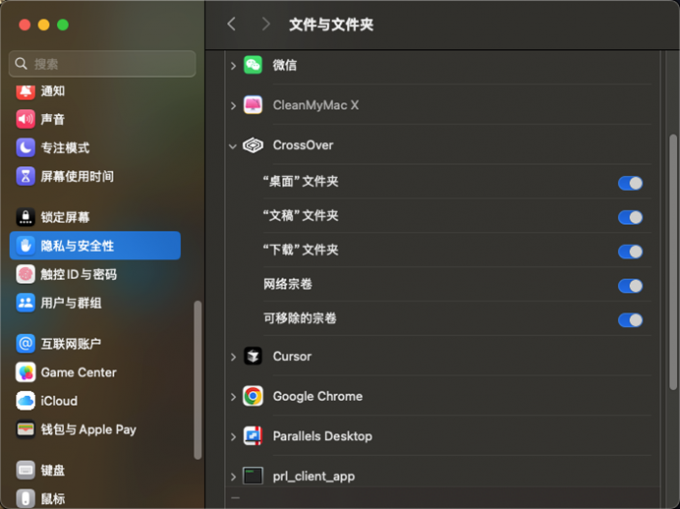Screen dimensions: 680x509
Task: Click the "键盘" sidebar label
Action: tap(53, 470)
